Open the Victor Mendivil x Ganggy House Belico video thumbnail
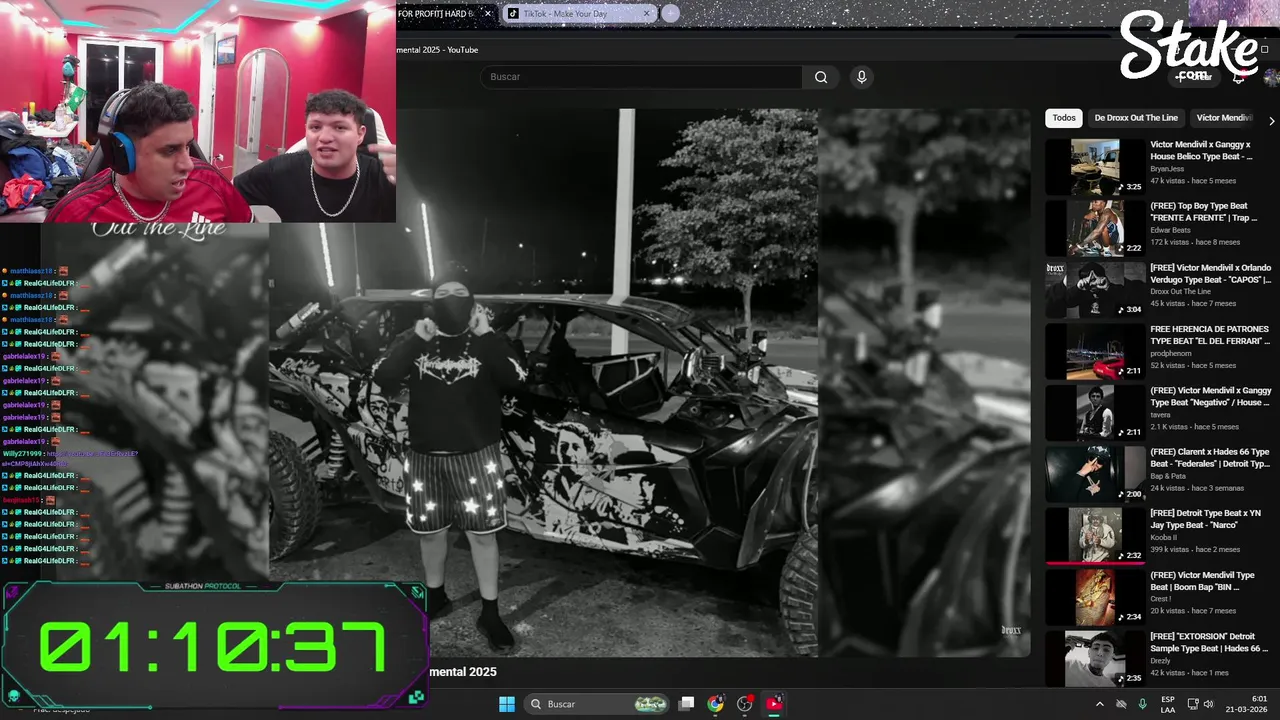The image size is (1280, 720). 1095,167
